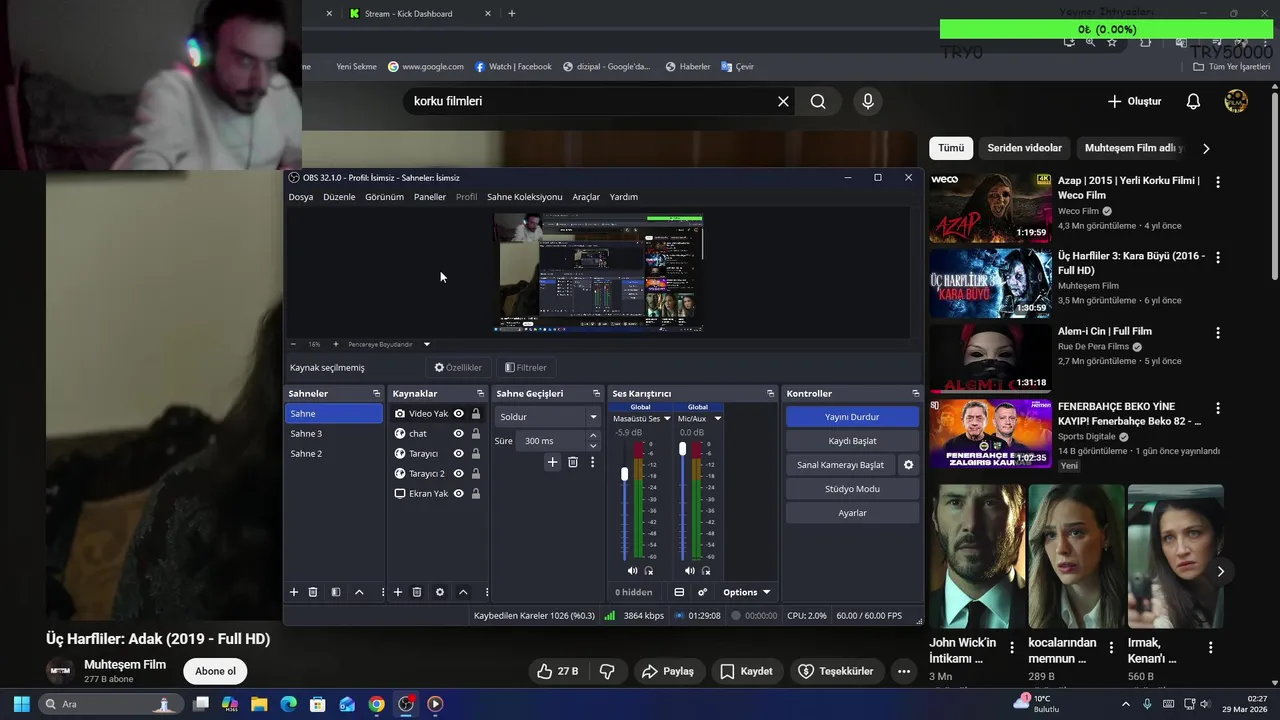The image size is (1280, 720).
Task: Click the Paylaş share button
Action: [x=668, y=671]
